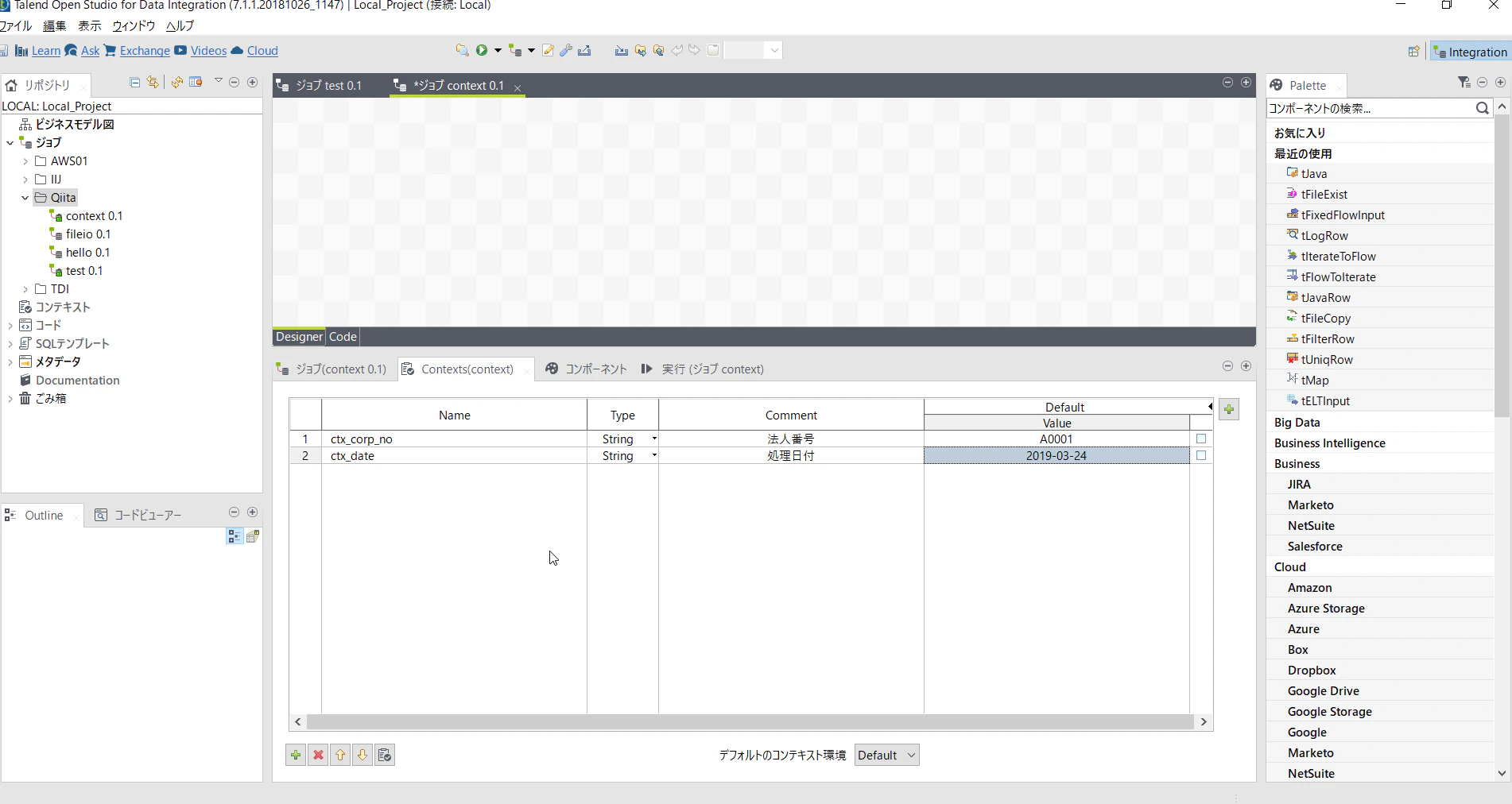Viewport: 1512px width, 804px height.
Task: Open the dropdown arrow next to the Run button
Action: point(498,50)
